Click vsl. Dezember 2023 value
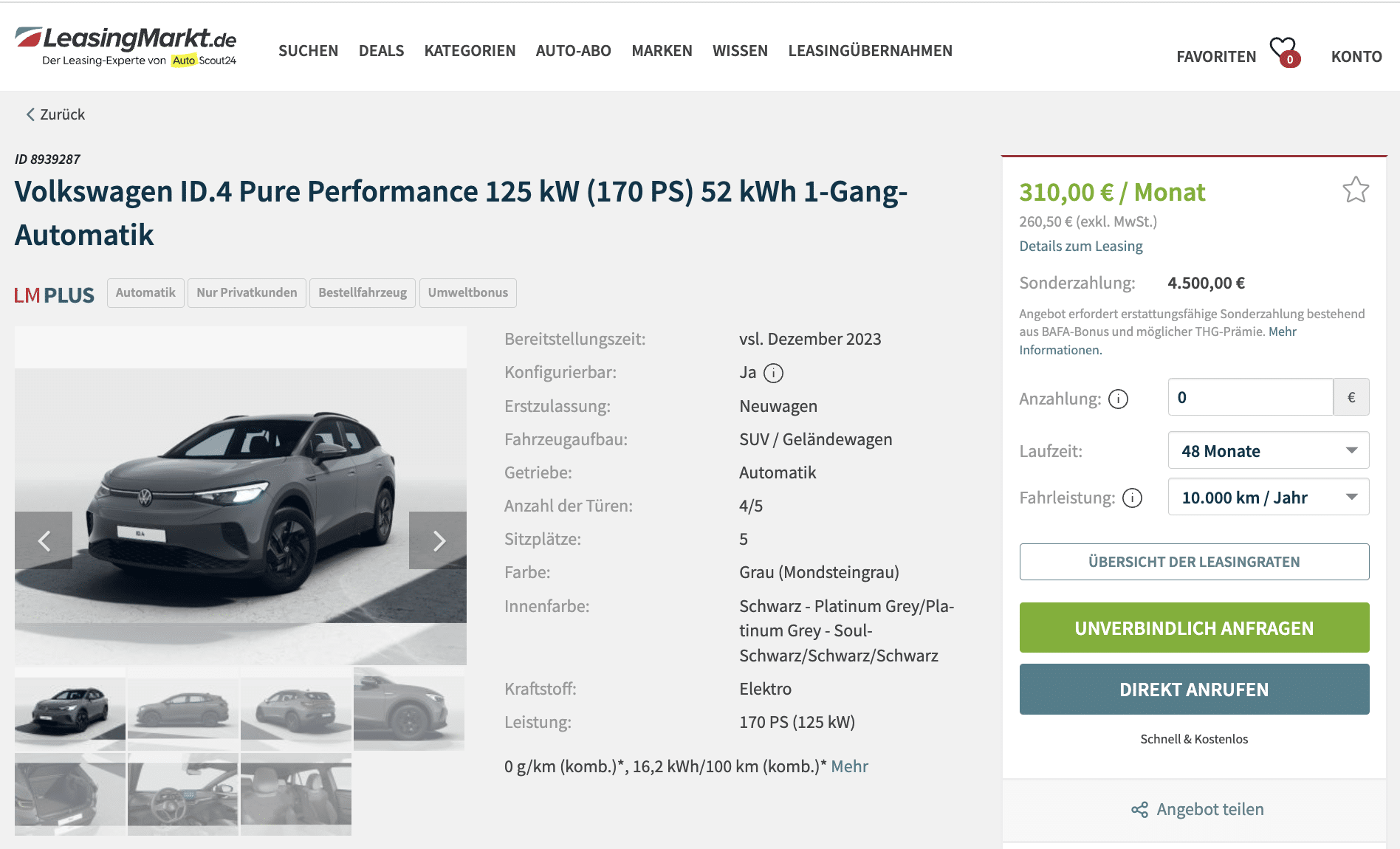The height and width of the screenshot is (849, 1400). pyautogui.click(x=810, y=339)
